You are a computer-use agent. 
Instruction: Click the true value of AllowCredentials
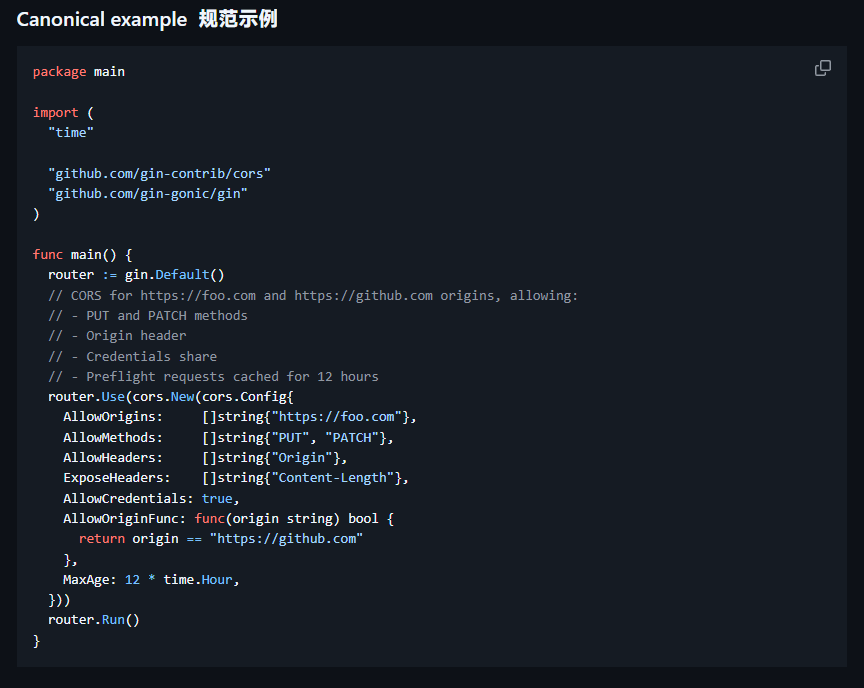tap(217, 498)
